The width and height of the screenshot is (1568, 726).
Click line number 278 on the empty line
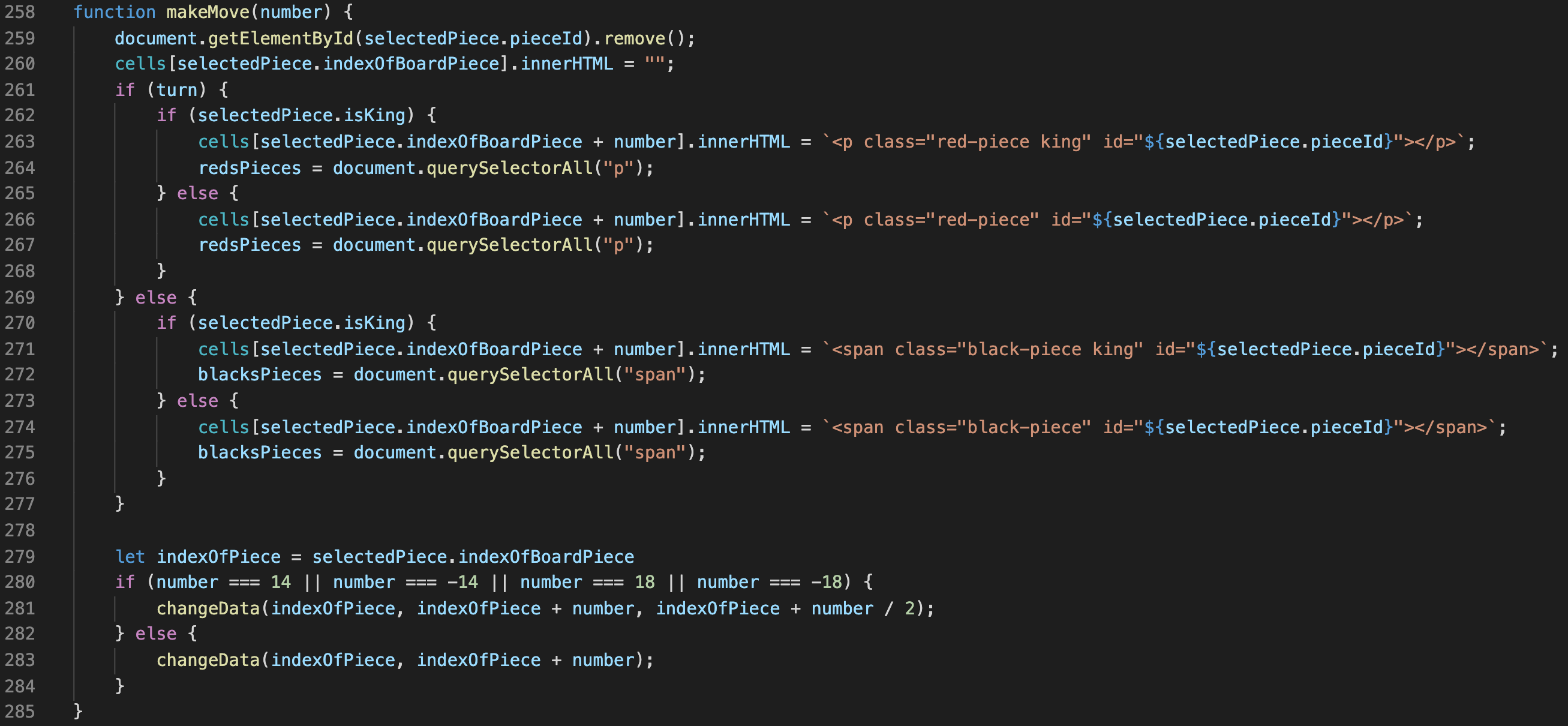[x=19, y=530]
